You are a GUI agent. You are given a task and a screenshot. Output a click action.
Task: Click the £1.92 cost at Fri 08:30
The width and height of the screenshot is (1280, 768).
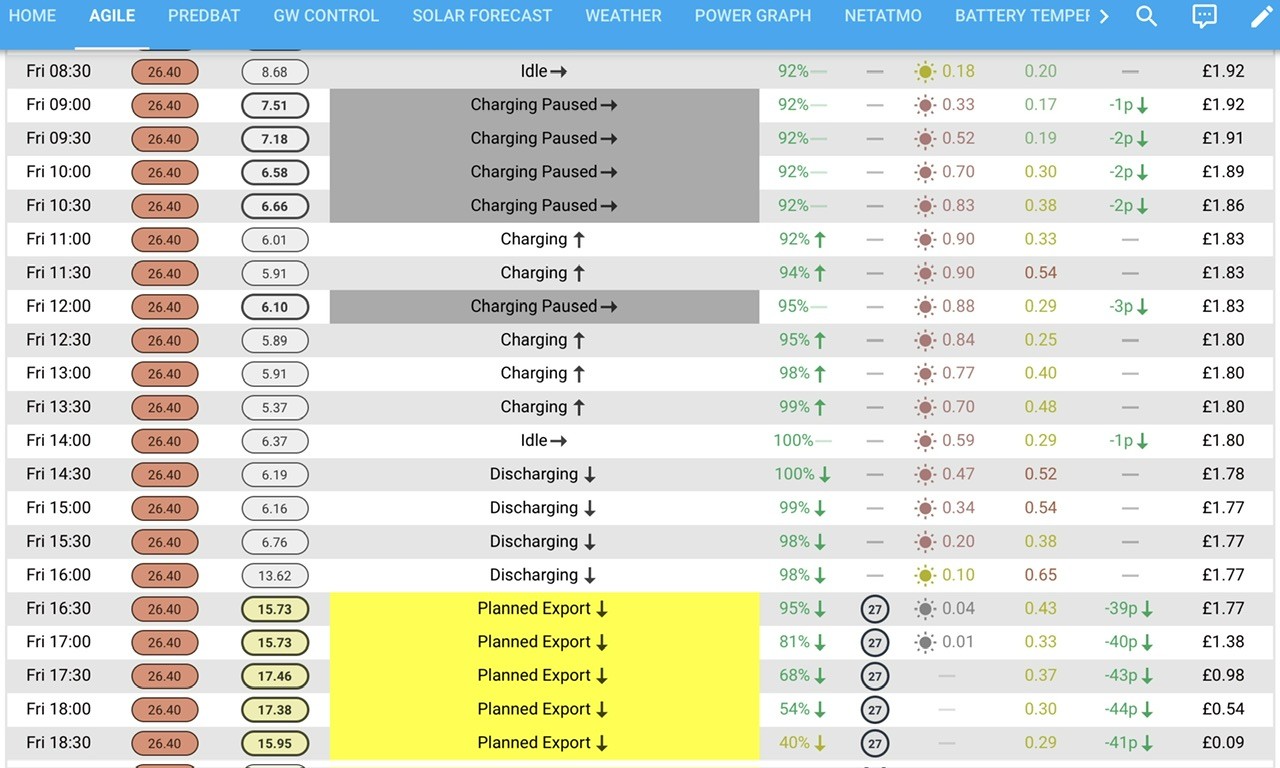pos(1223,71)
